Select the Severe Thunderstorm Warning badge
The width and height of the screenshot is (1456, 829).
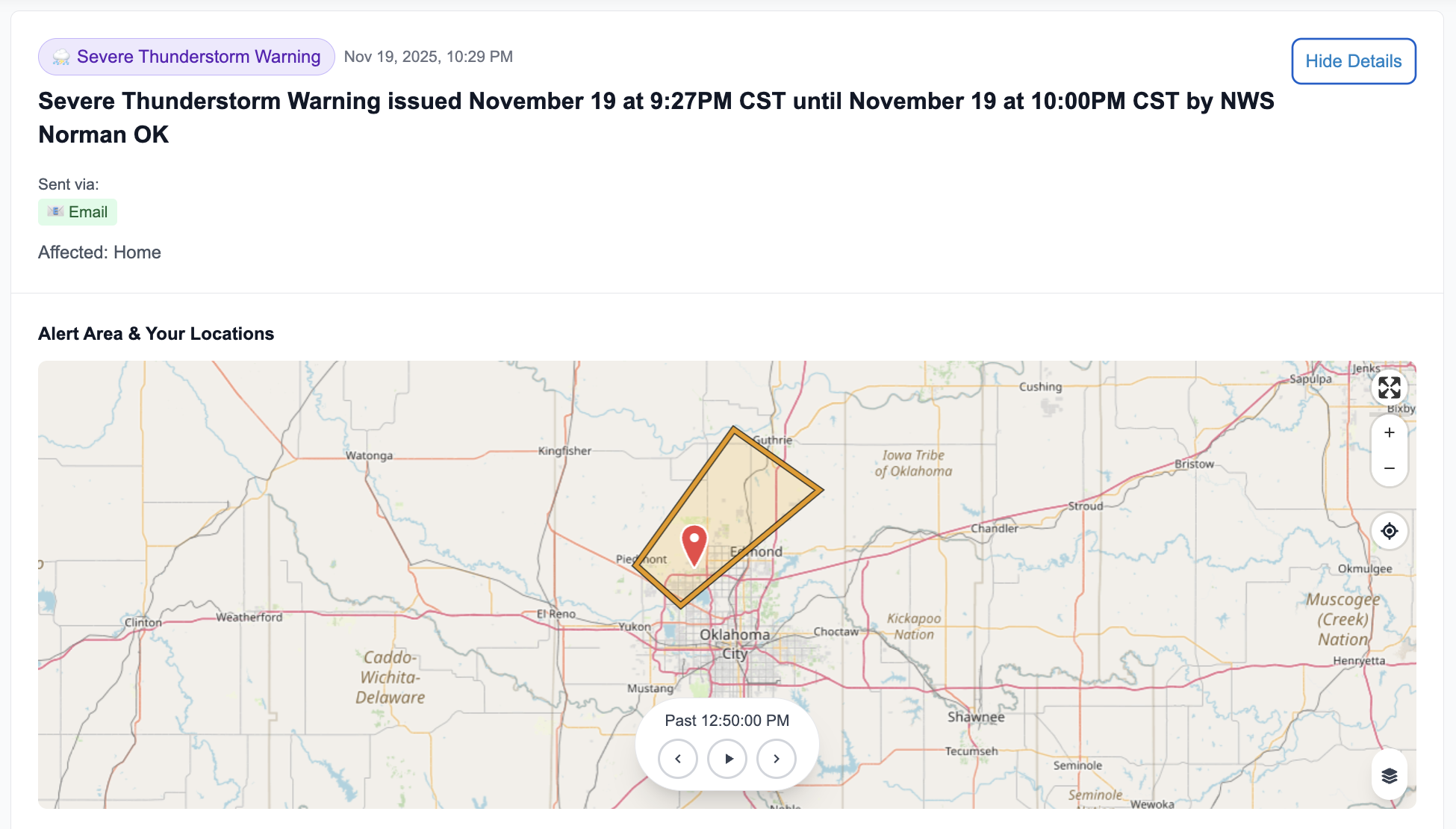186,56
